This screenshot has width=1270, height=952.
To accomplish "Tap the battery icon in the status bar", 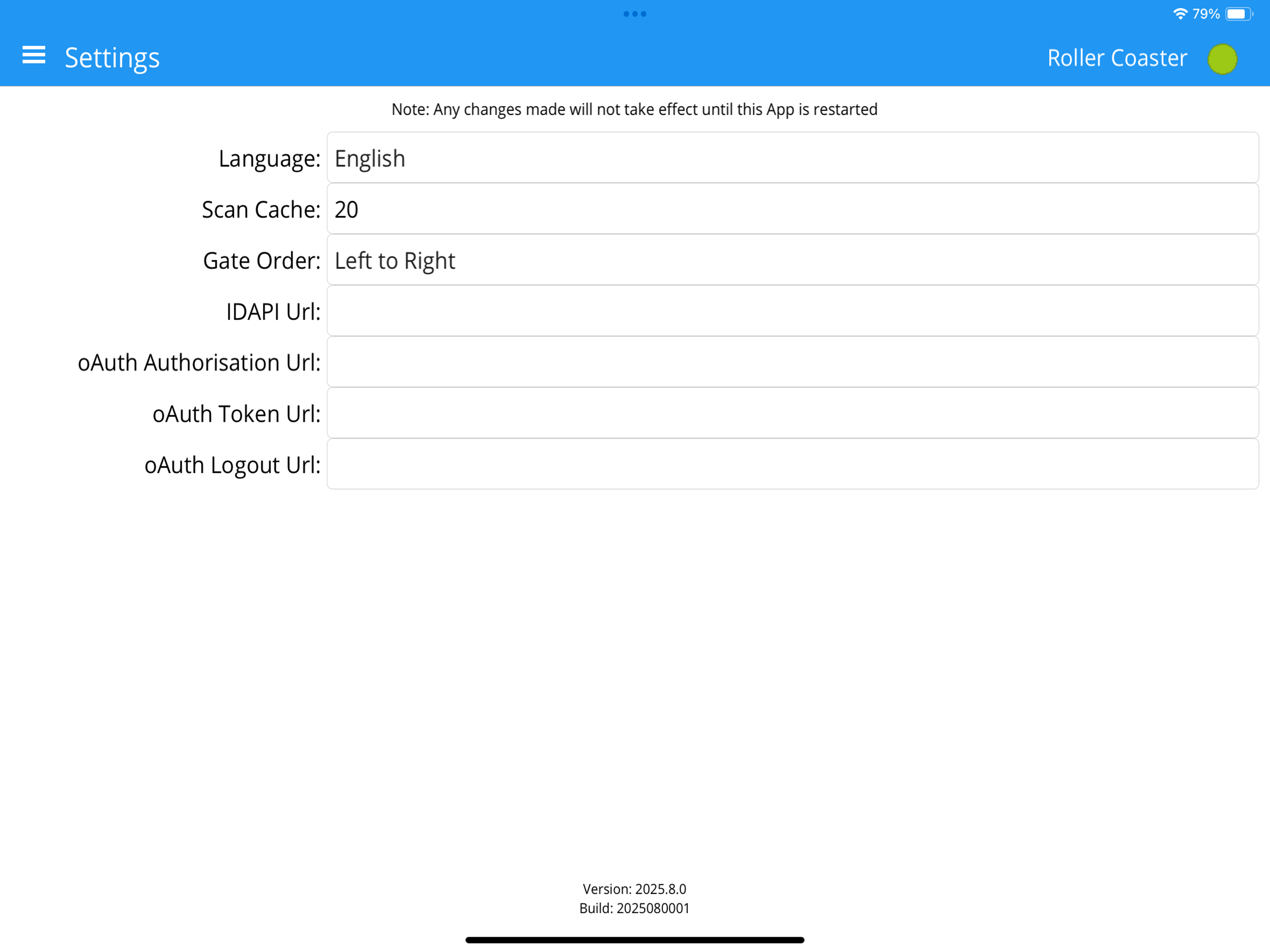I will click(1239, 14).
